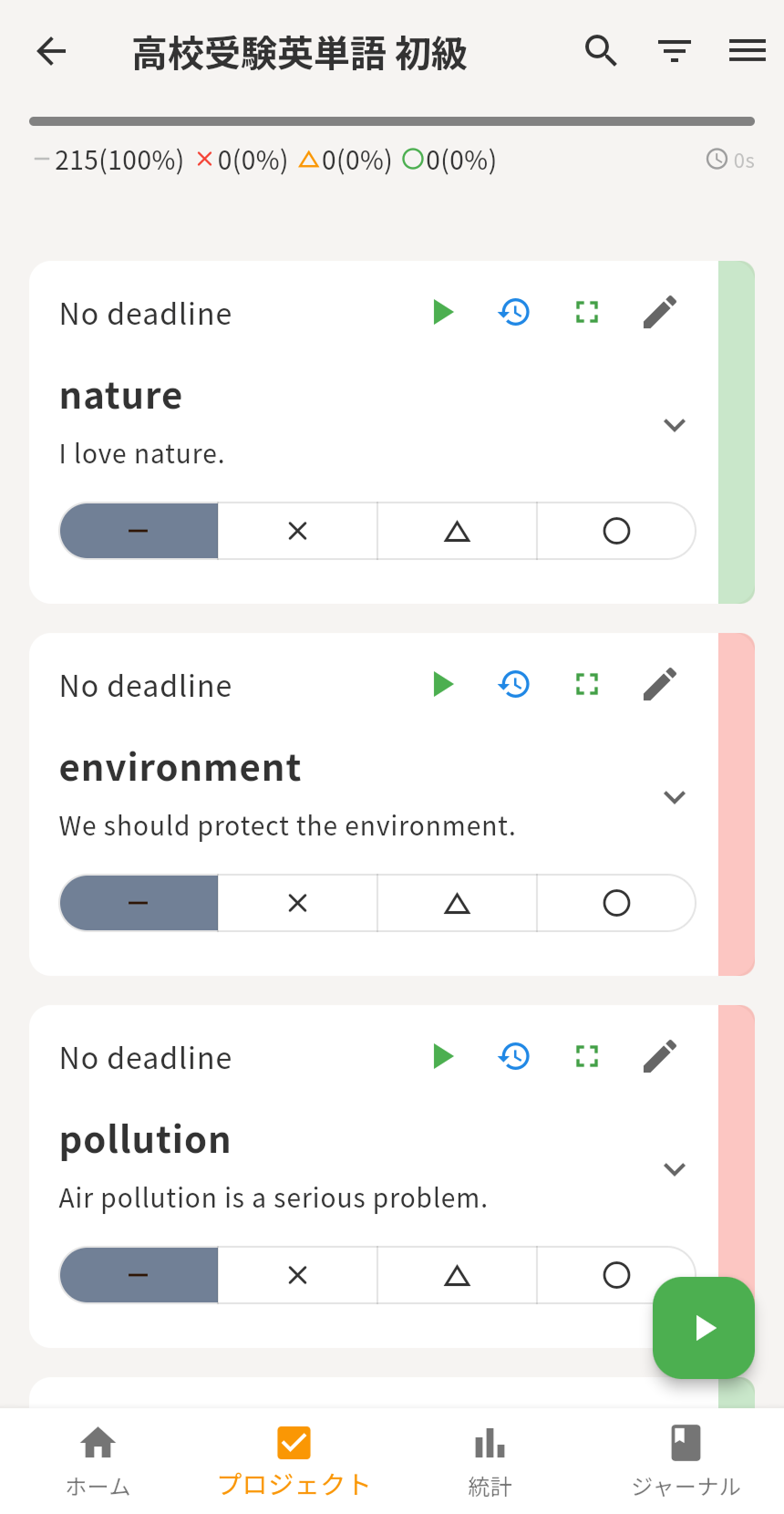Open fullscreen view for pollution card
The width and height of the screenshot is (784, 1514).
tap(587, 1057)
